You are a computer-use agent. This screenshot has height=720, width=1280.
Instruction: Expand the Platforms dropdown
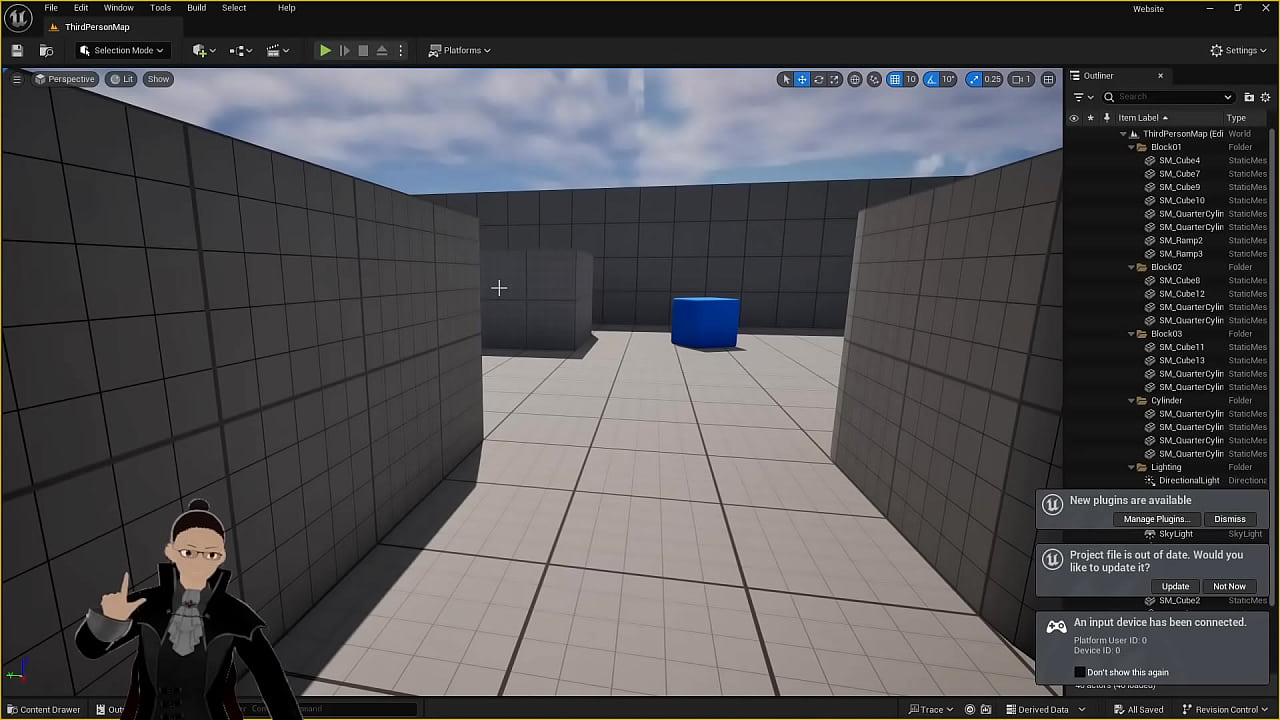460,50
